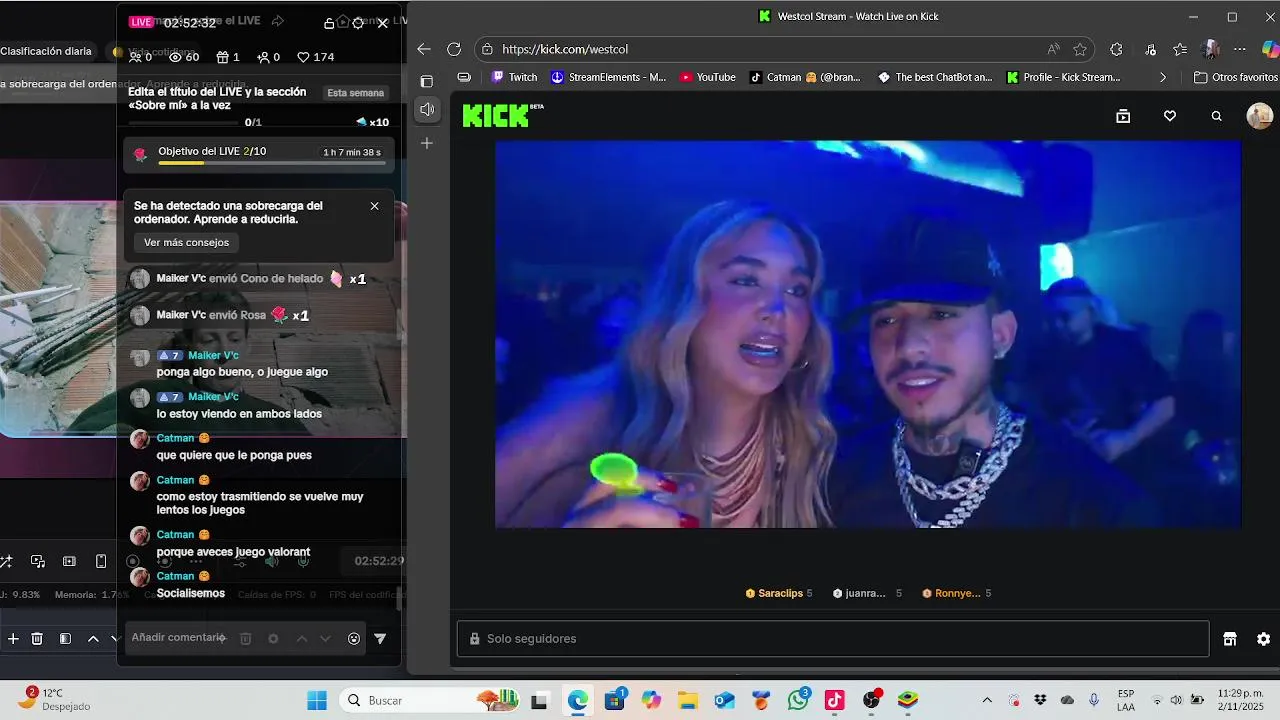Click the KICK logo
Viewport: 1280px width, 720px height.
(x=502, y=115)
